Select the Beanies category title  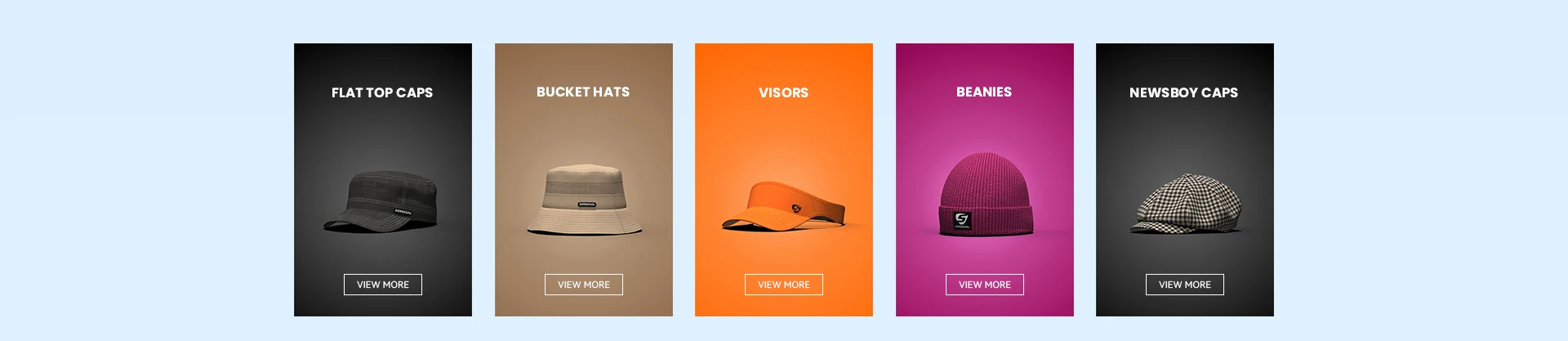[x=984, y=92]
